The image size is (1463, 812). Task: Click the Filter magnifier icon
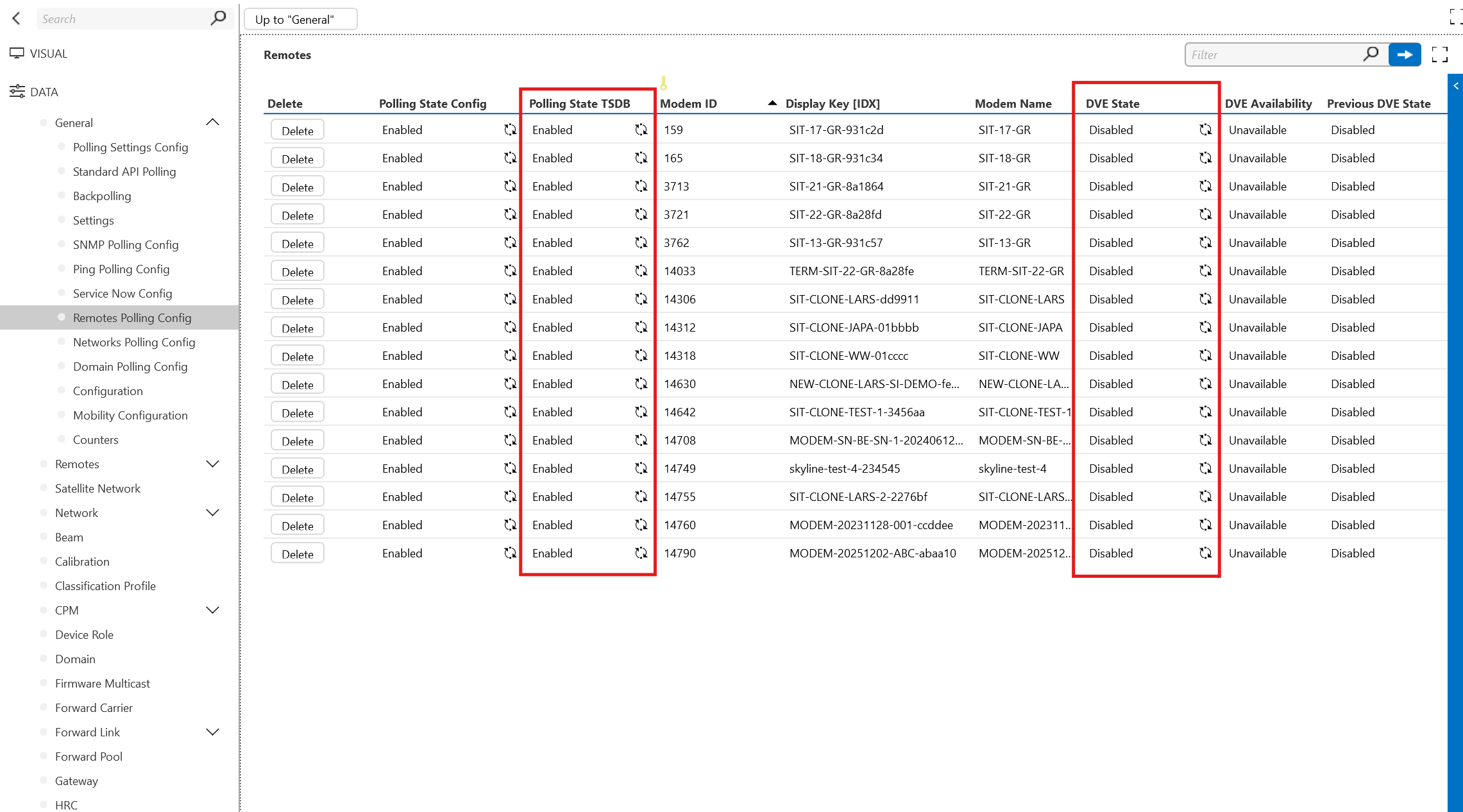point(1371,55)
